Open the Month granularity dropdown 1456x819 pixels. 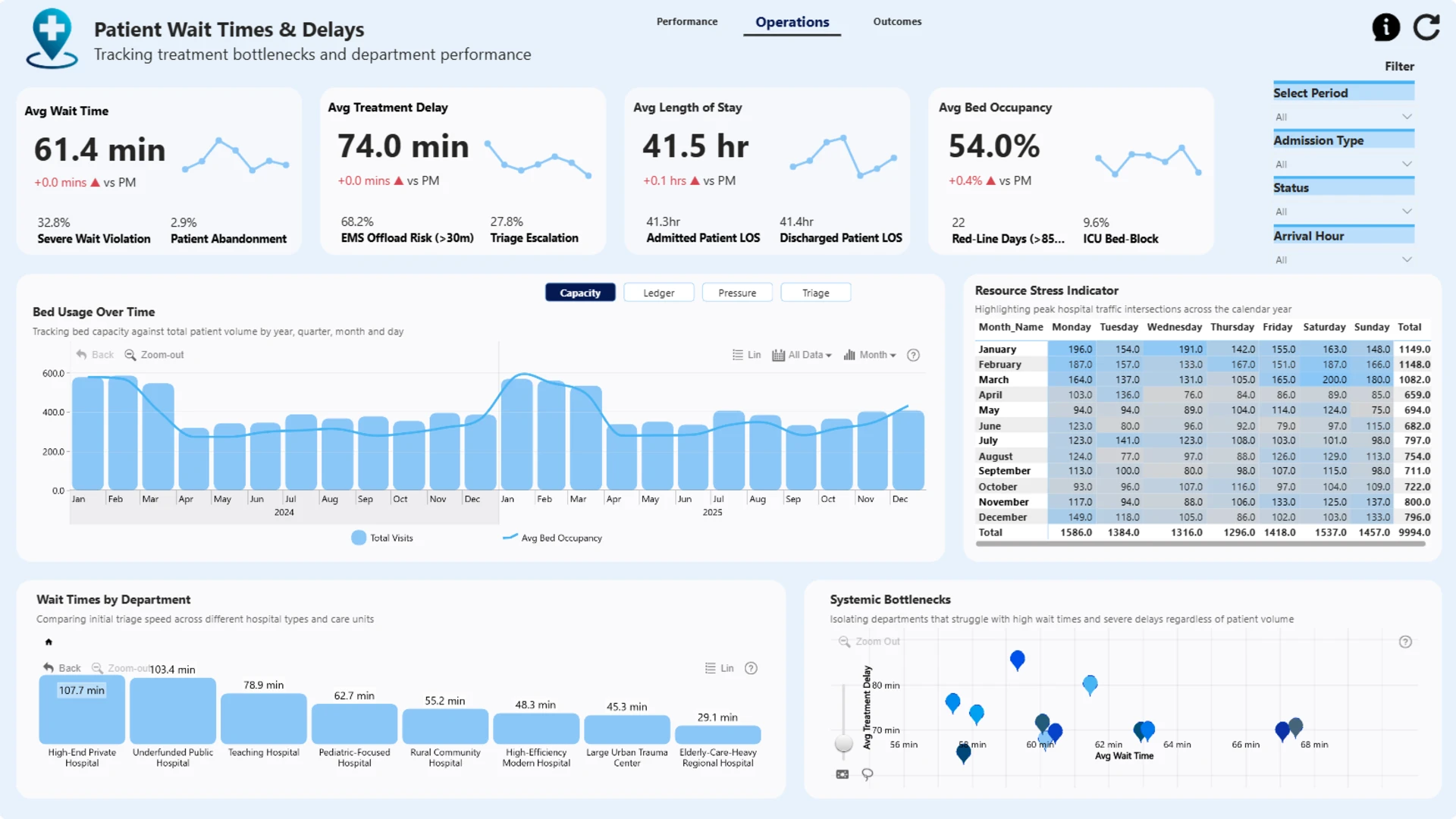[x=870, y=355]
